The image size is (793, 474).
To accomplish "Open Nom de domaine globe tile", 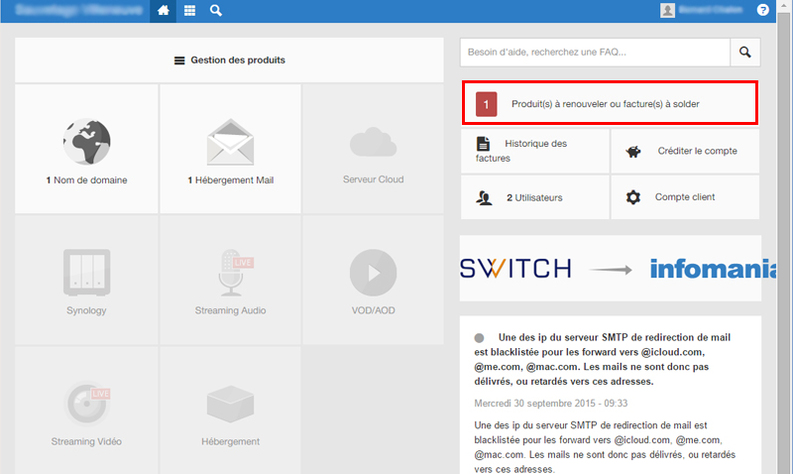I will click(x=87, y=148).
